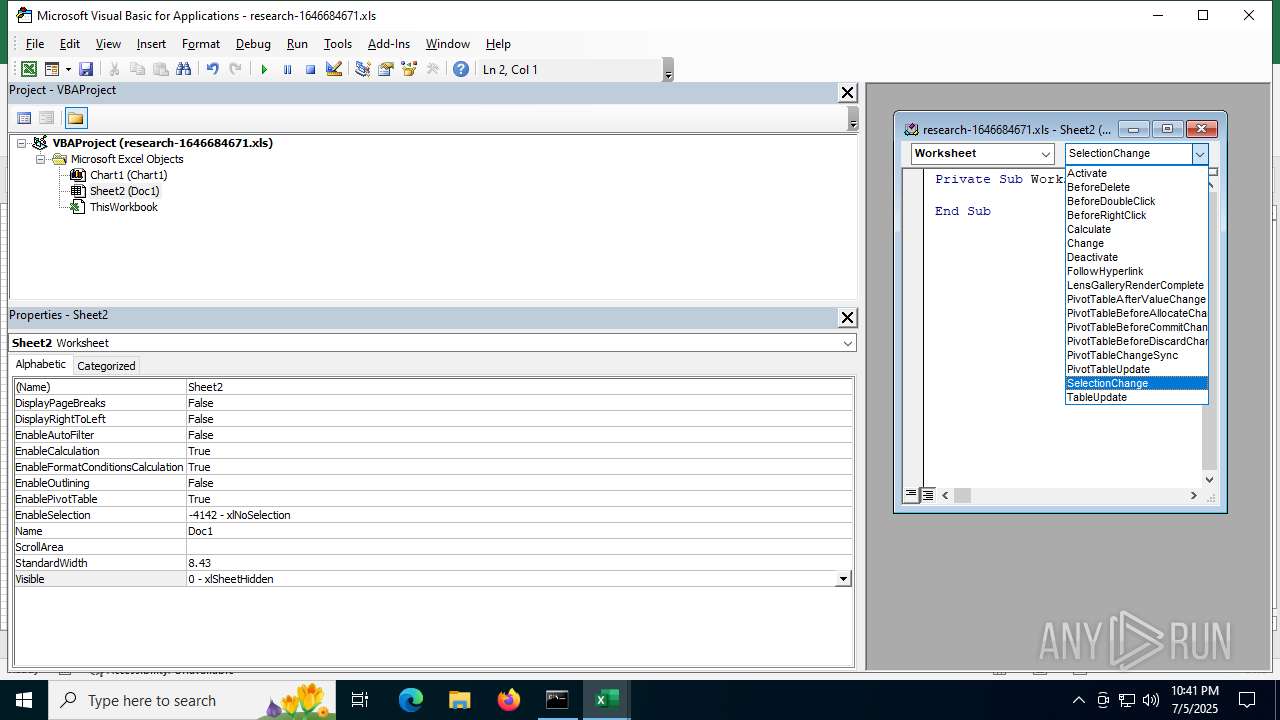Click the taskbar search box
The image size is (1280, 720).
pos(192,700)
